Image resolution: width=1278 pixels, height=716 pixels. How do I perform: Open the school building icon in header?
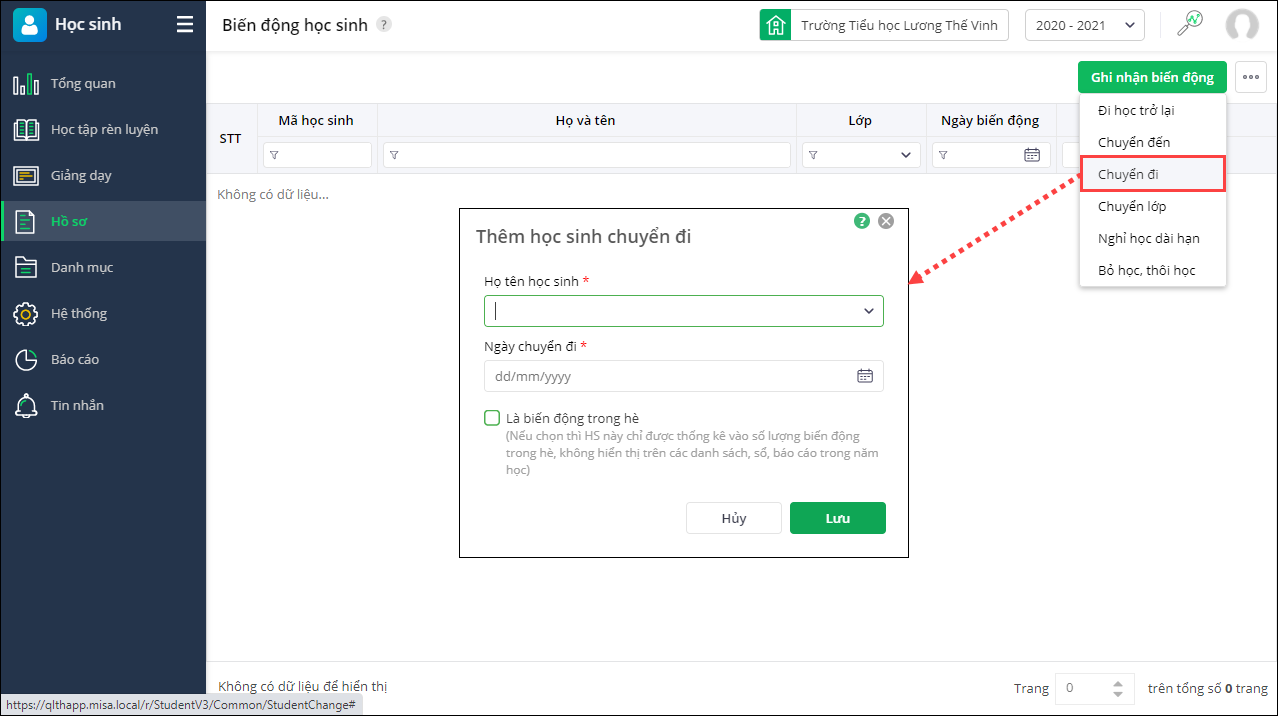tap(775, 26)
